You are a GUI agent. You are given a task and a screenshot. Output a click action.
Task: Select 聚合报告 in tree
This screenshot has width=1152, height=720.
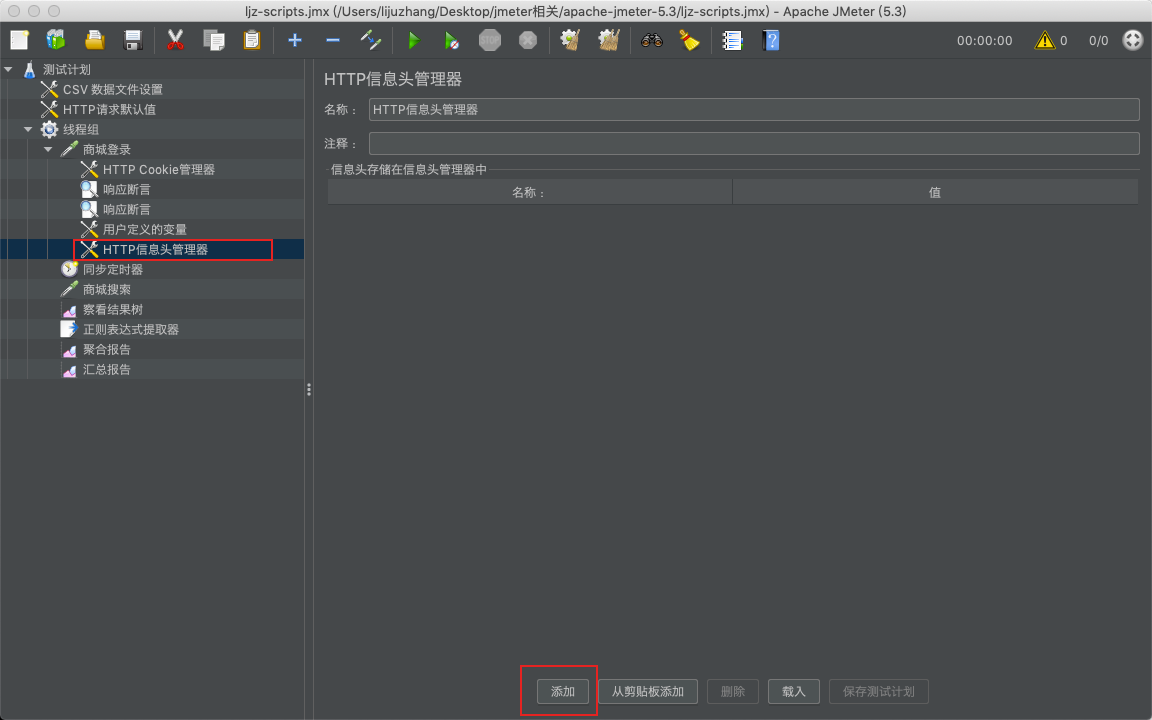pyautogui.click(x=107, y=350)
